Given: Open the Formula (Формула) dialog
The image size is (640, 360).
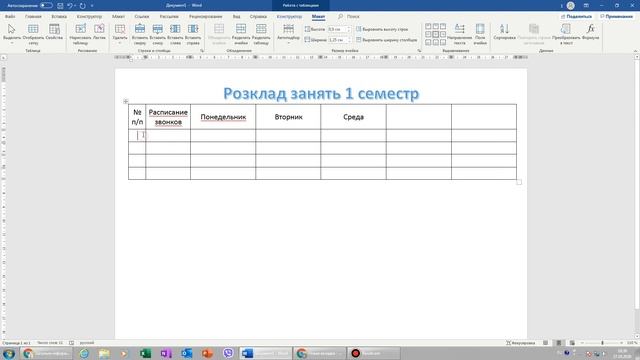Looking at the screenshot, I should (591, 32).
